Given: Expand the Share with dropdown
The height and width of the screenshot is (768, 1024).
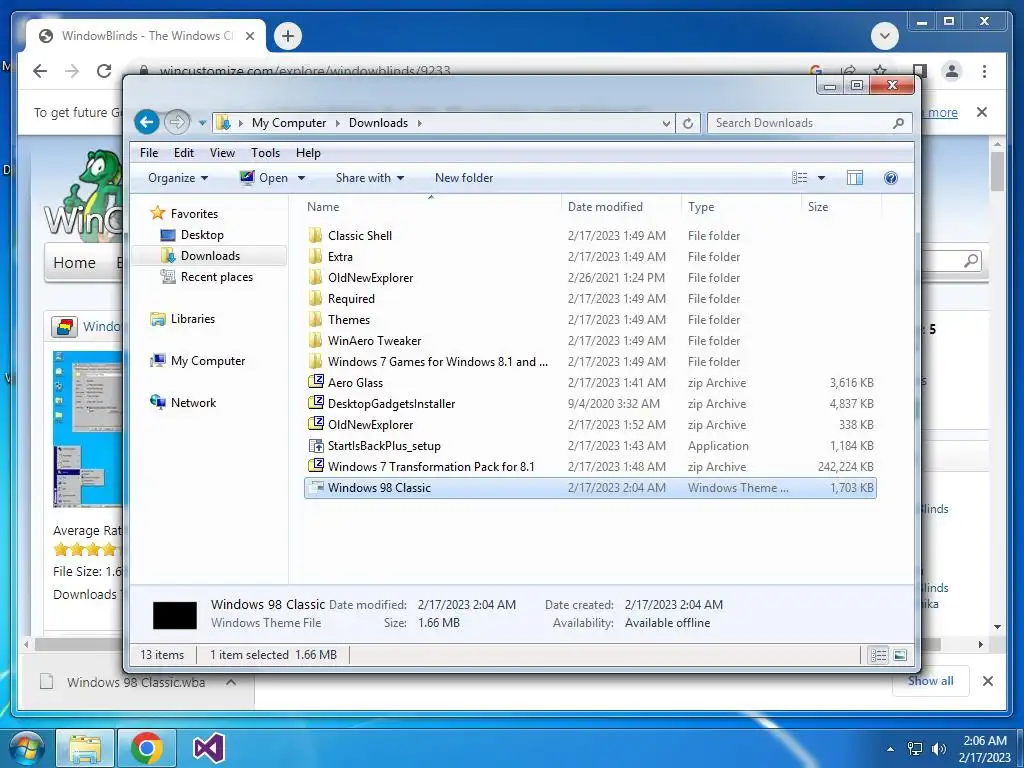Looking at the screenshot, I should coord(370,178).
